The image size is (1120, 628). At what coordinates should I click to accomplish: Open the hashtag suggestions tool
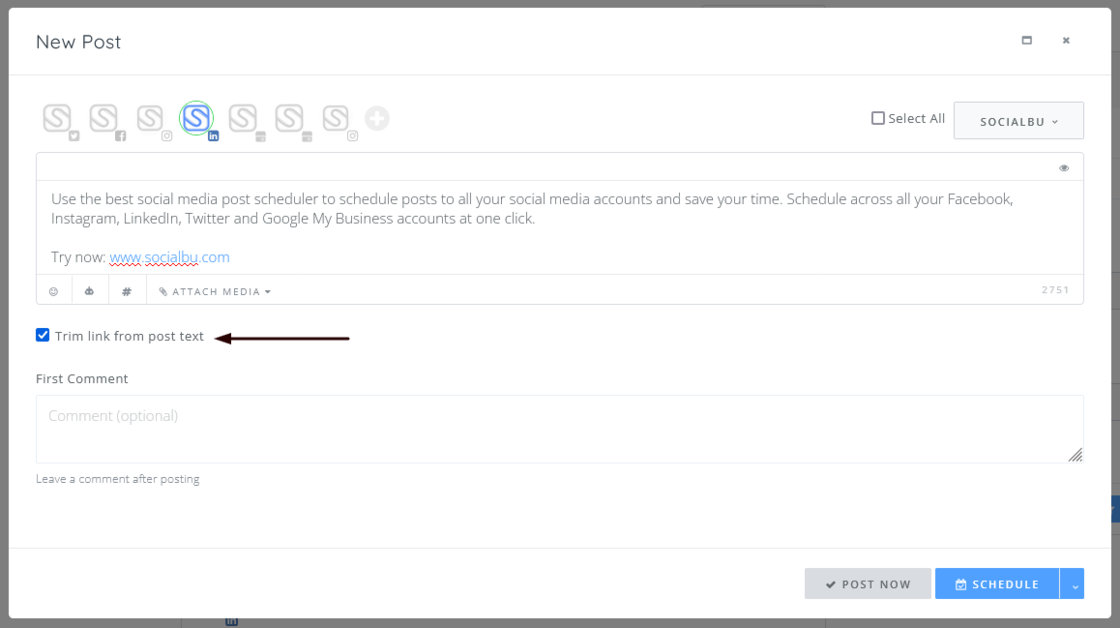pos(127,291)
